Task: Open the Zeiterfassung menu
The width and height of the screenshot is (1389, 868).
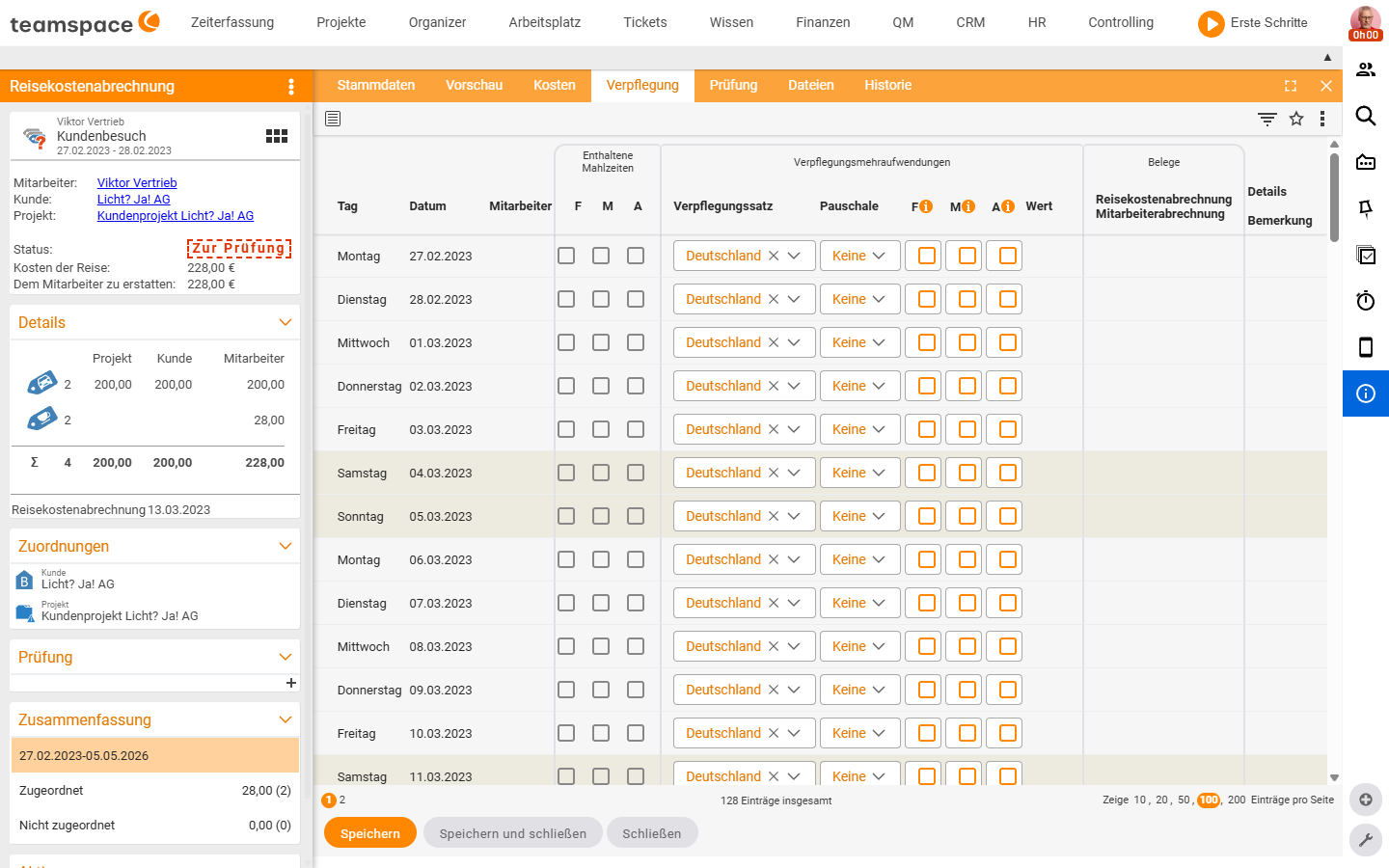Action: coord(232,22)
